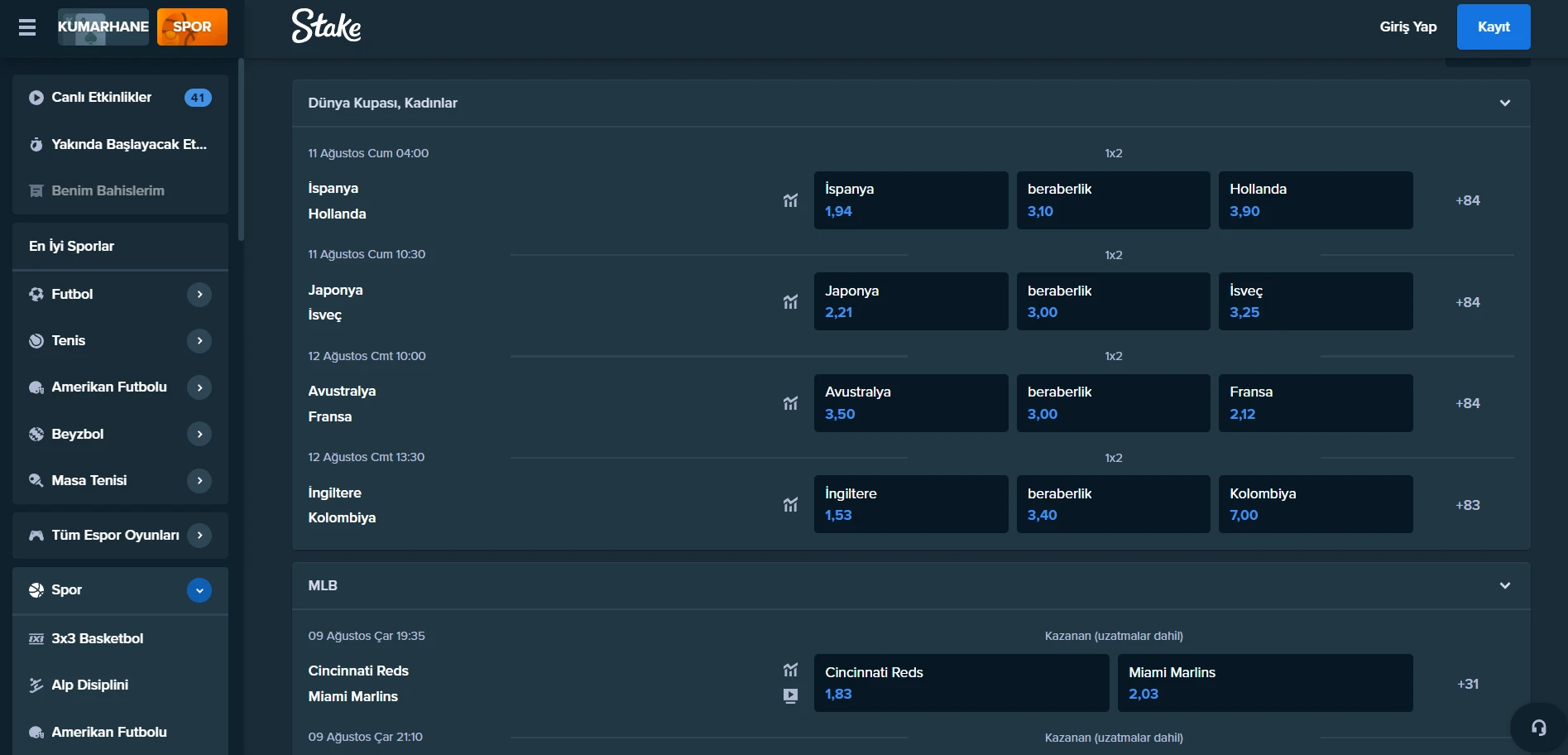Click the Benim Bahislerim ticket icon
1568x755 pixels.
[x=36, y=191]
